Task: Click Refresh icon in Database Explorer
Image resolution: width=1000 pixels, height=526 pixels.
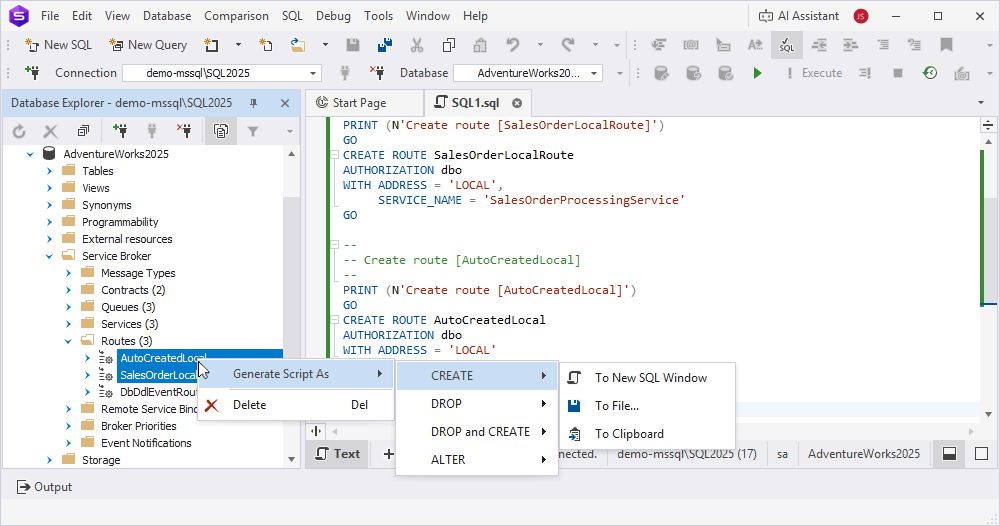Action: coord(19,131)
